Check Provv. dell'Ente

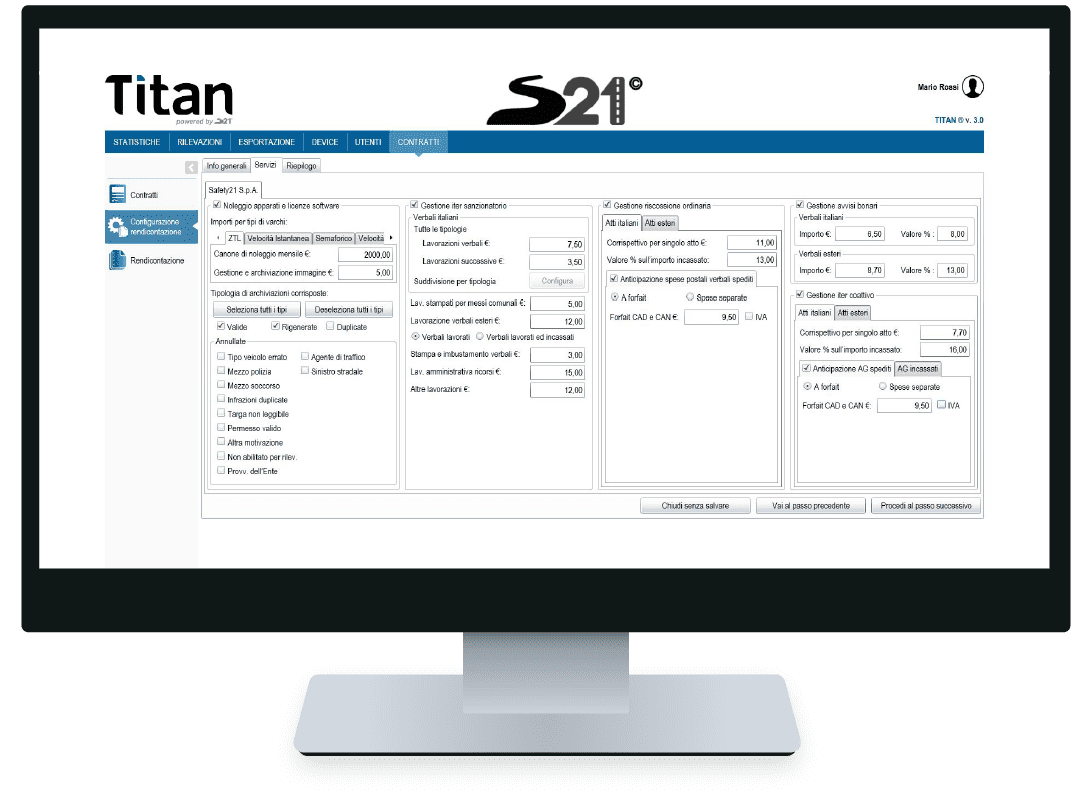point(221,470)
